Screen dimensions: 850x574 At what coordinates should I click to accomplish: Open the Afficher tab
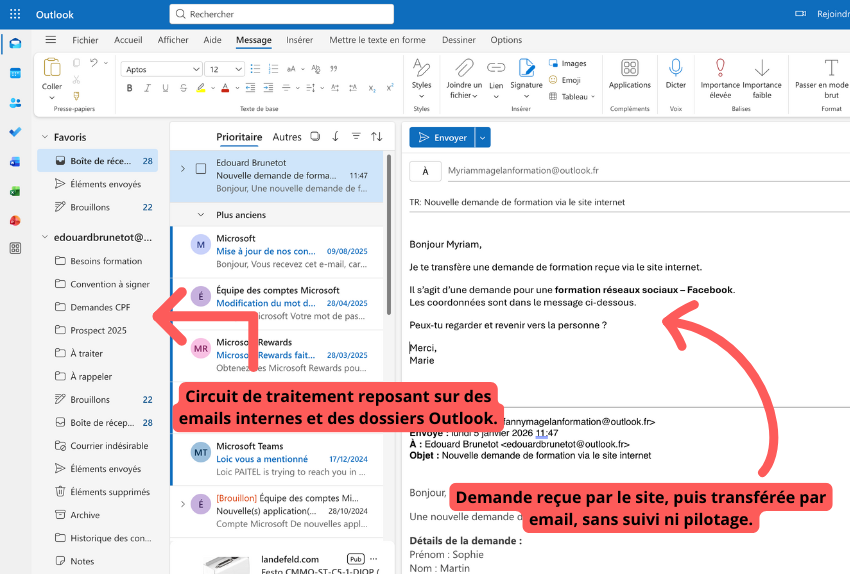(x=173, y=40)
